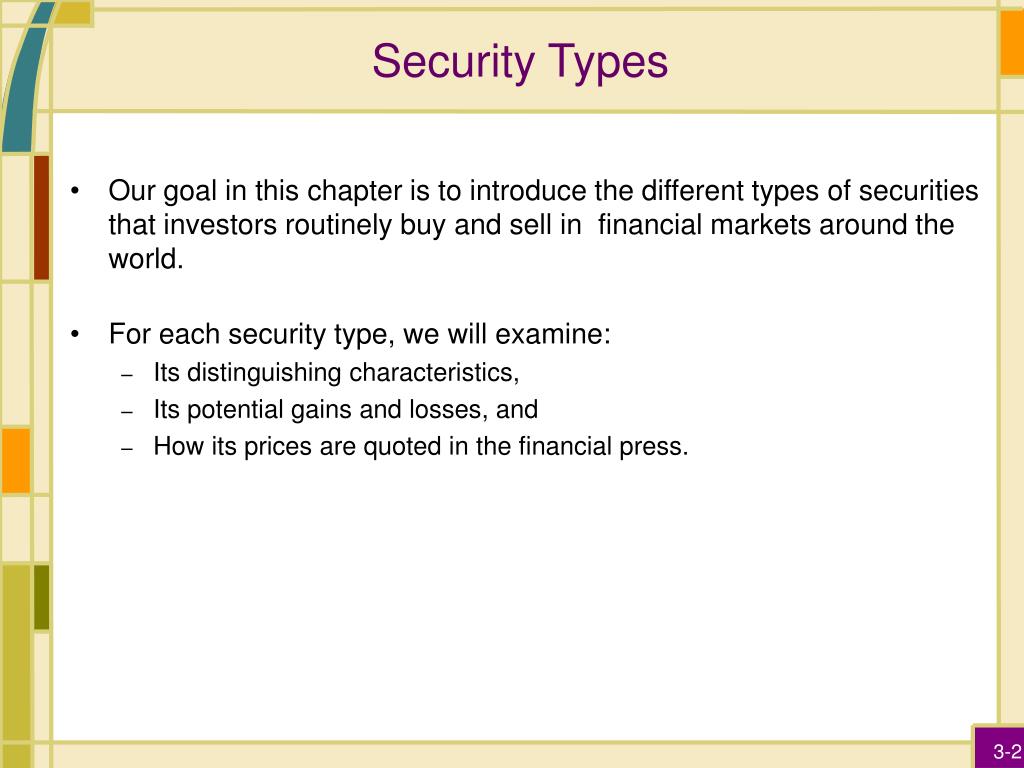Click the gold square at top left corner
The image size is (1024, 768).
[72, 13]
